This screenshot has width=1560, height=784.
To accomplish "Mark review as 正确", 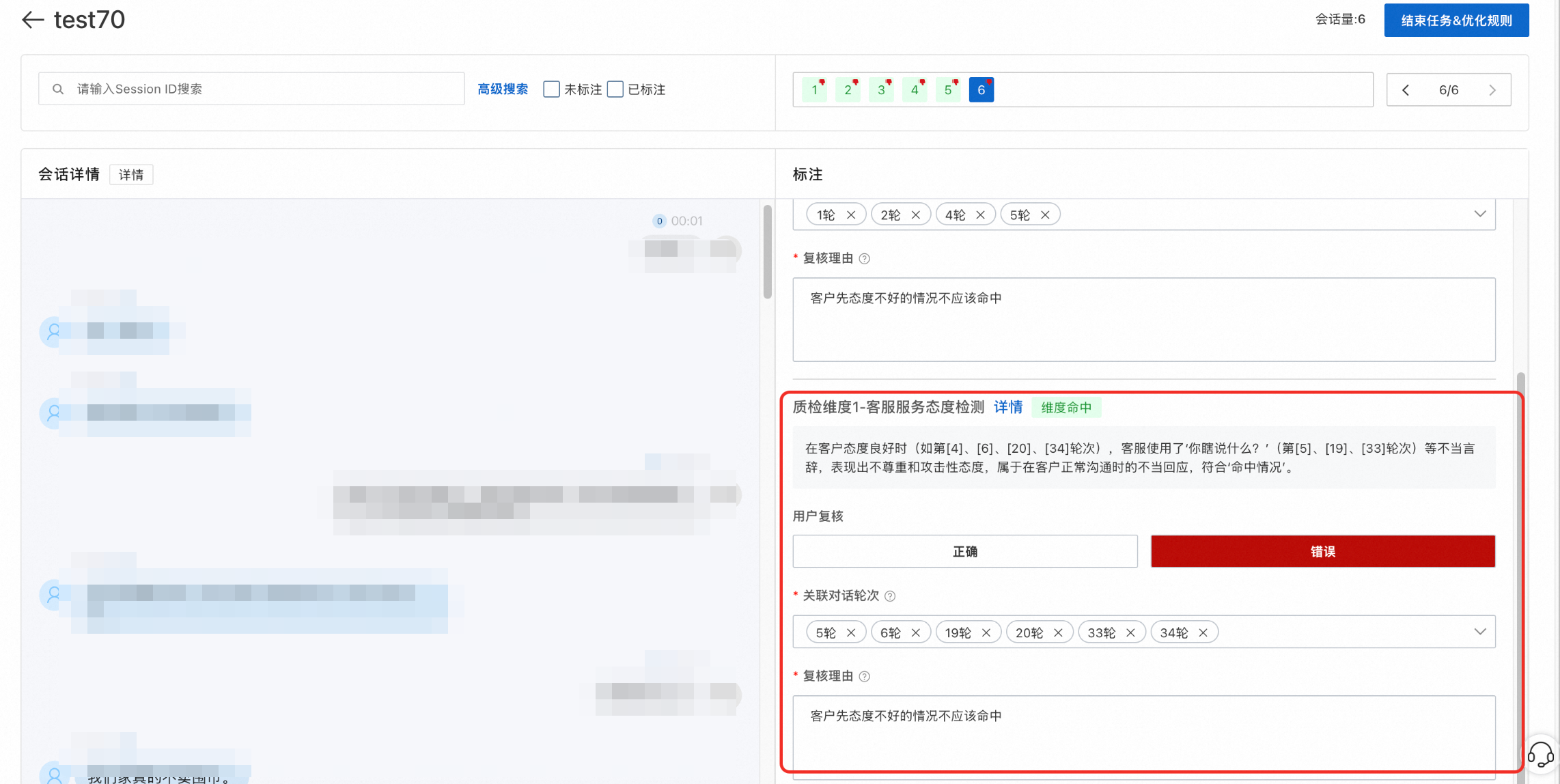I will [964, 551].
